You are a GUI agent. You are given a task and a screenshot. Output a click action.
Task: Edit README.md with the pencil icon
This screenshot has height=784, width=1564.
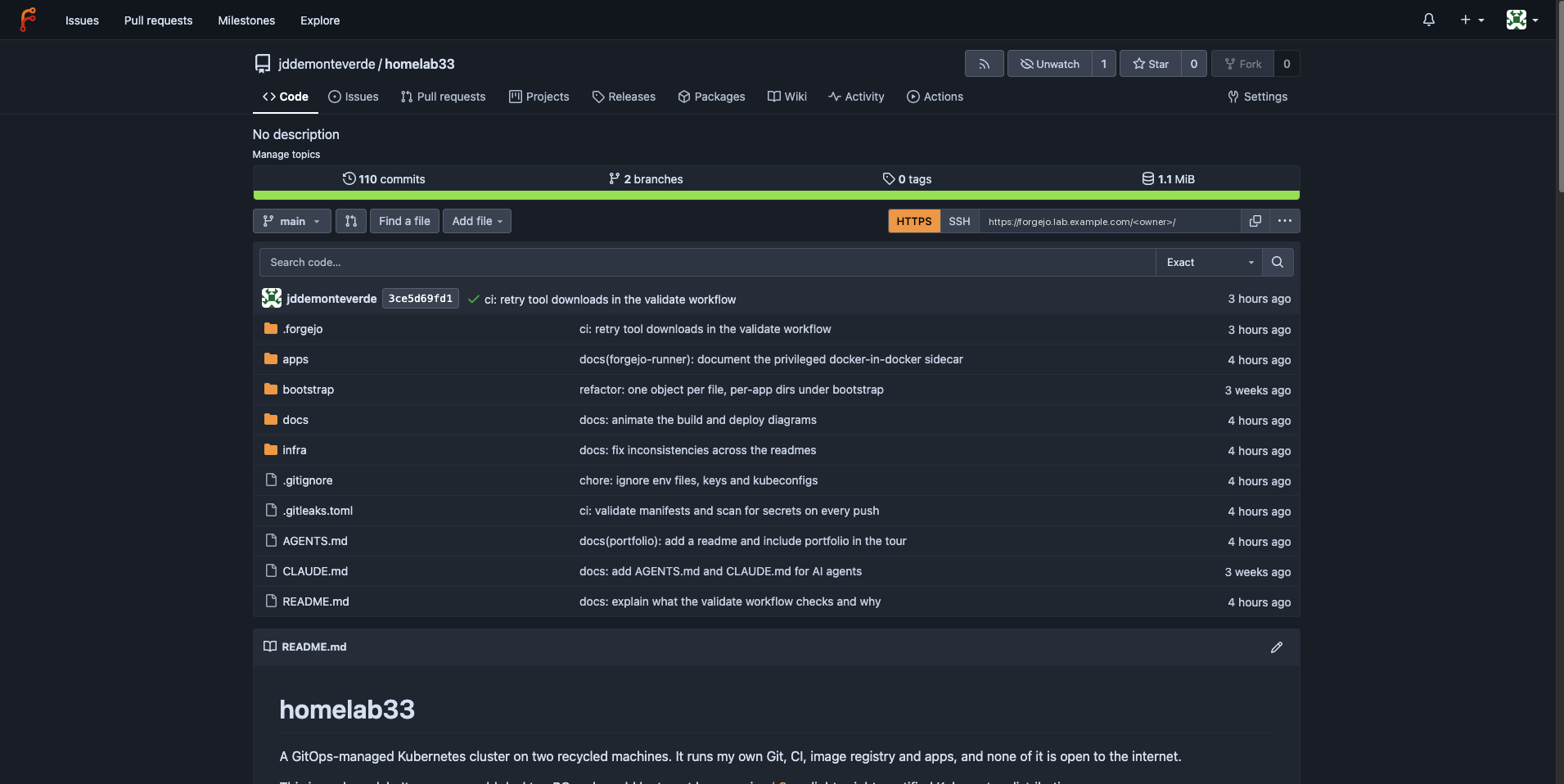(1277, 647)
